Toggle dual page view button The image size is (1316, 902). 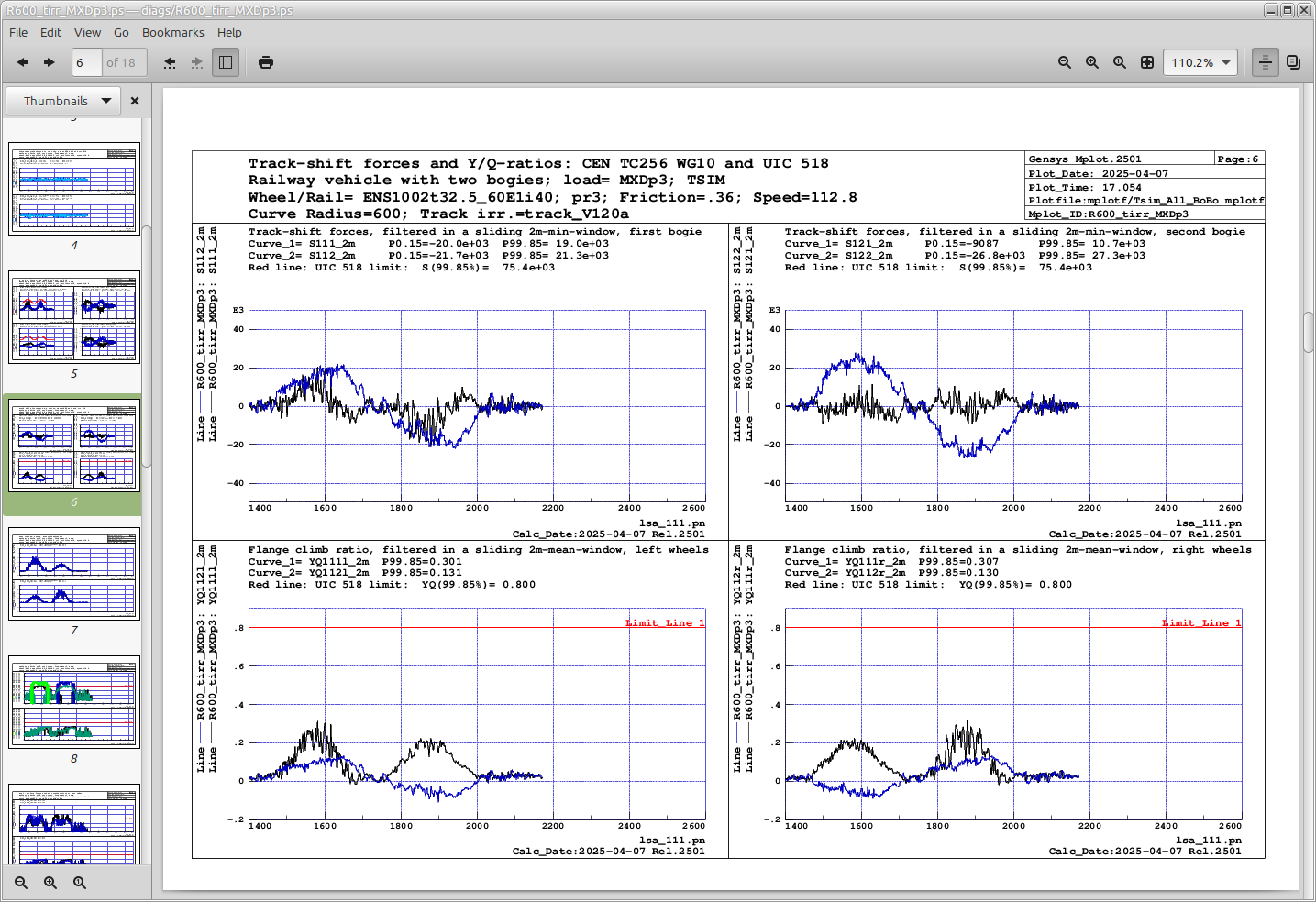pos(1293,62)
